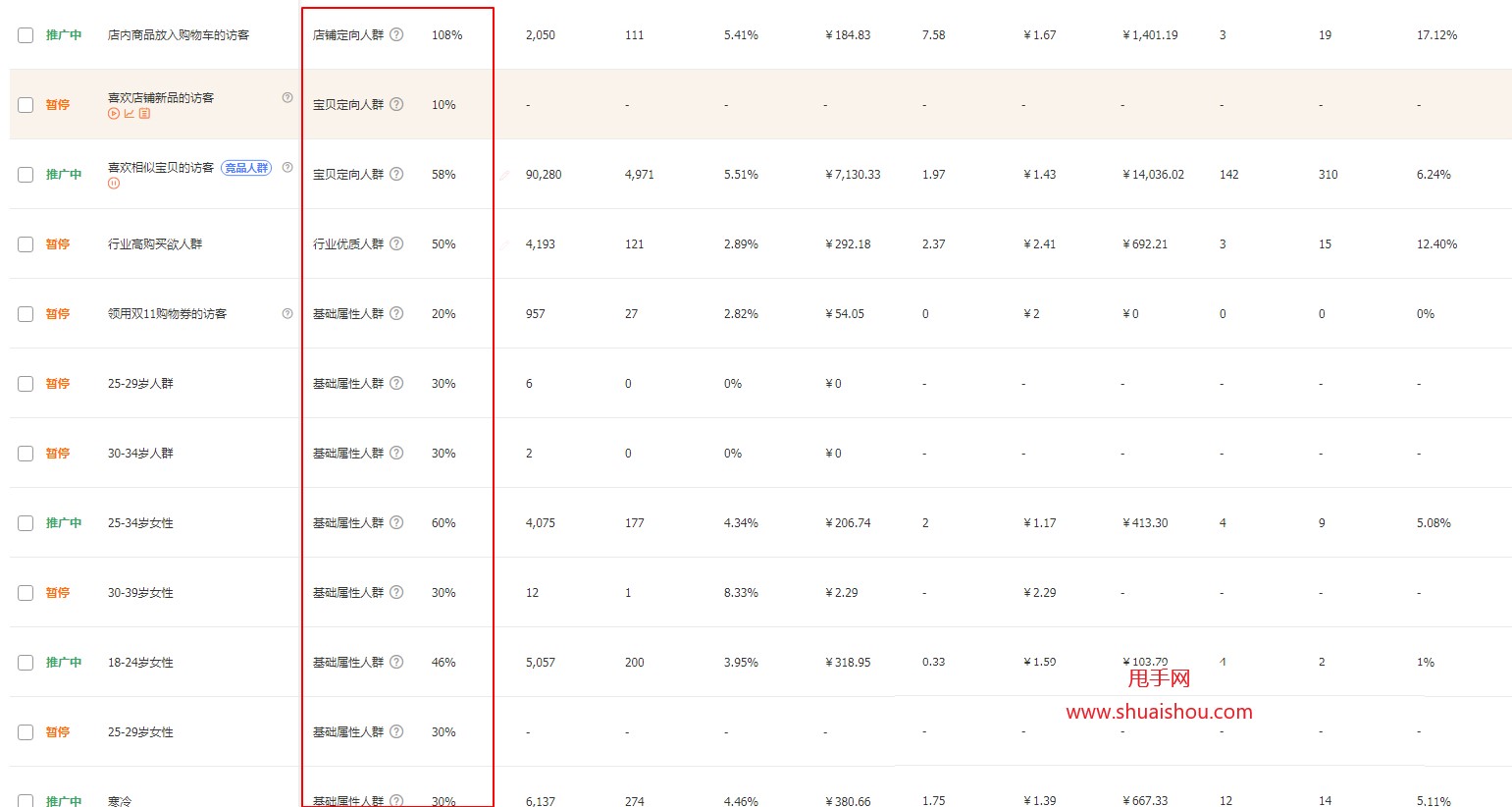The width and height of the screenshot is (1512, 807).
Task: Click 暂停 status of 喜欢店铺新品的访客
Action: coord(58,105)
